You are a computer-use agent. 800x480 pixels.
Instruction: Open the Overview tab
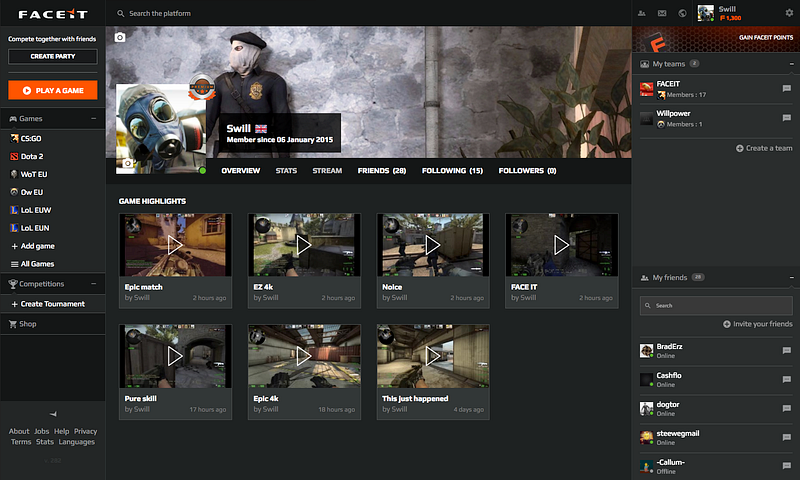click(x=241, y=171)
